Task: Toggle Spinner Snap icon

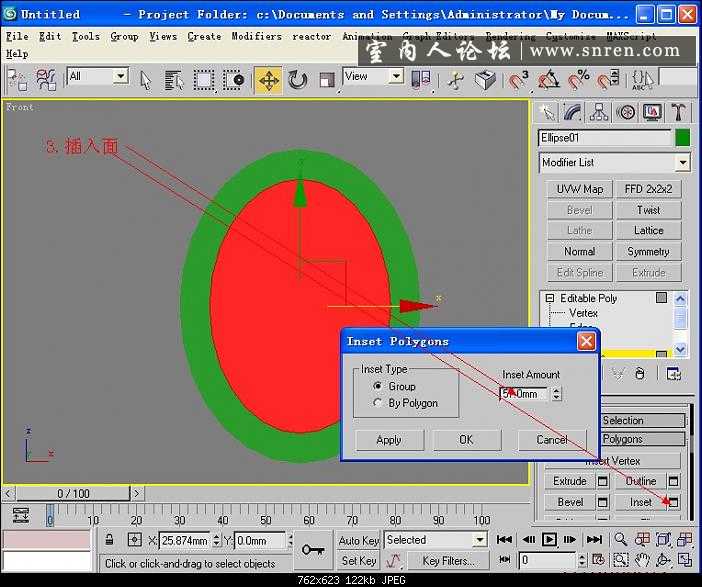Action: click(608, 80)
